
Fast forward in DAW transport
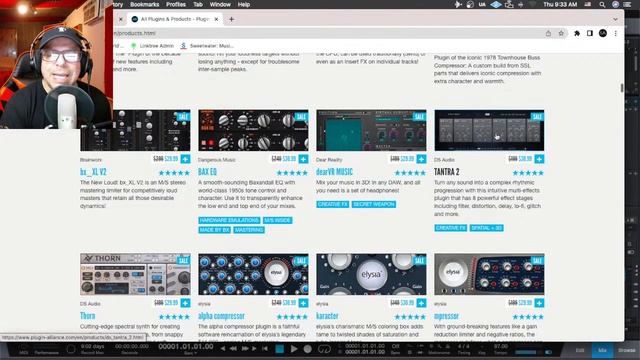[x=245, y=349]
